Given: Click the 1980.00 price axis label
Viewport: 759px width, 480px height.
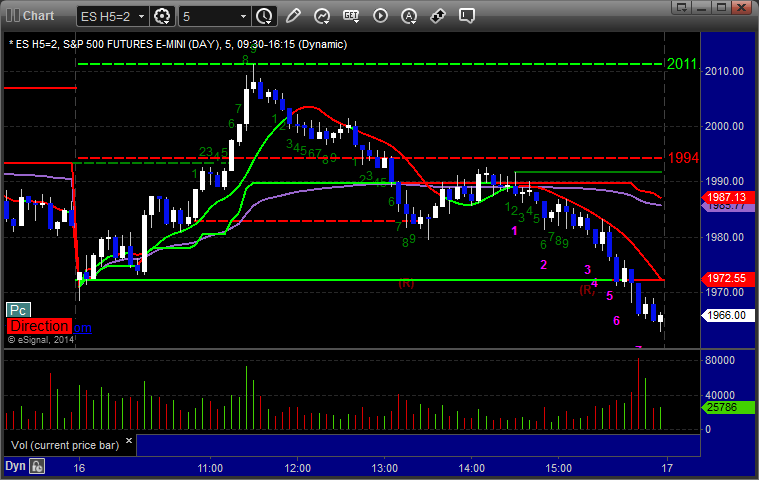Looking at the screenshot, I should point(724,237).
